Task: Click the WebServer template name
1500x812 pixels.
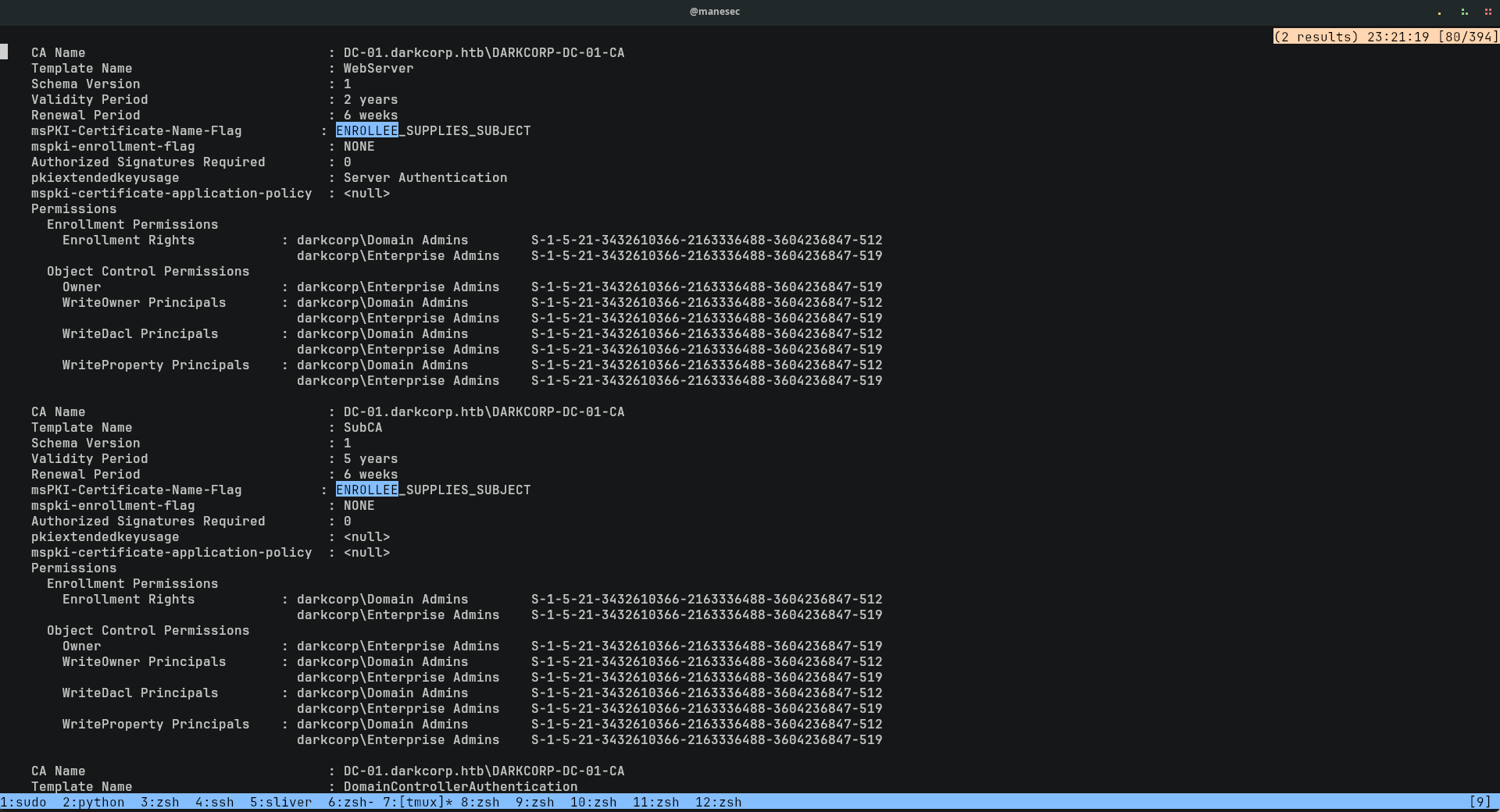Action: (x=378, y=68)
